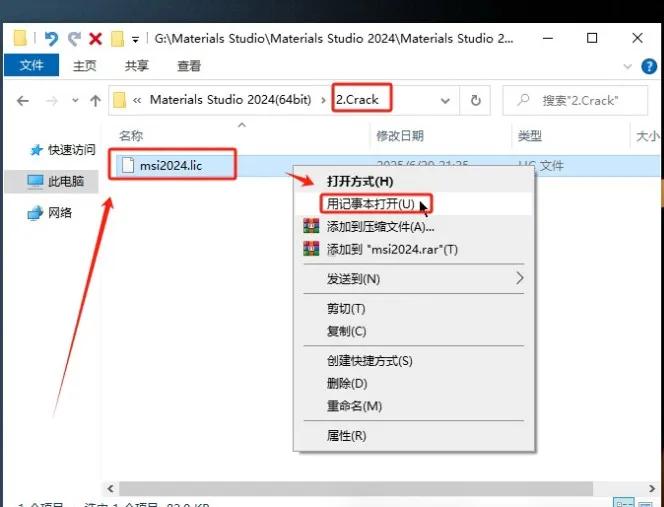This screenshot has height=507, width=664.
Task: Click the red X delete icon
Action: click(x=96, y=39)
